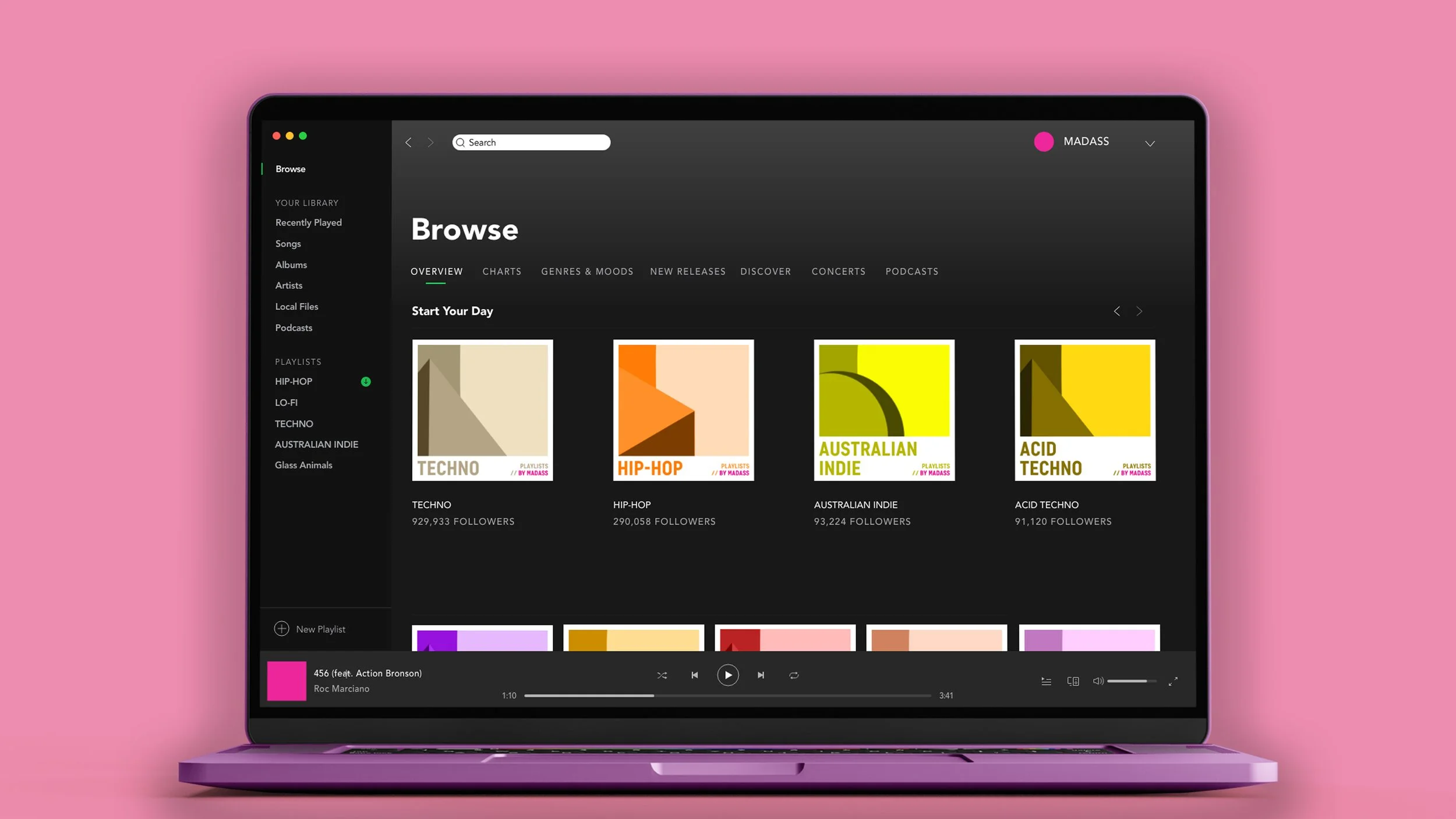Skip to previous track

(x=694, y=675)
